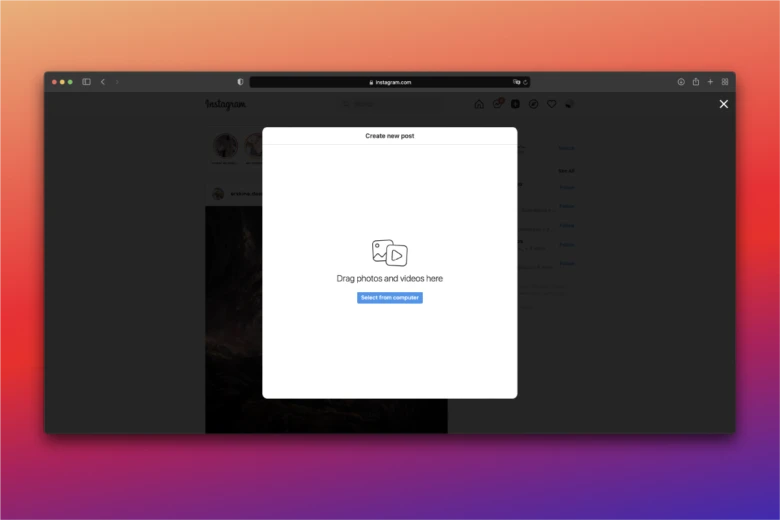Reload the page in Safari

pyautogui.click(x=525, y=82)
